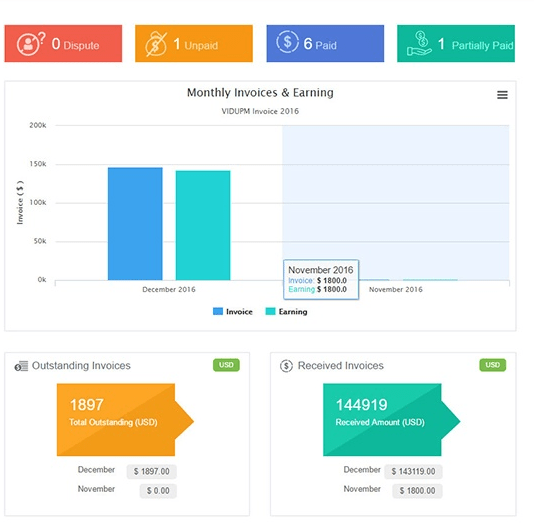Select the December 2016 Invoice bar
The height and width of the screenshot is (523, 534).
[x=135, y=224]
